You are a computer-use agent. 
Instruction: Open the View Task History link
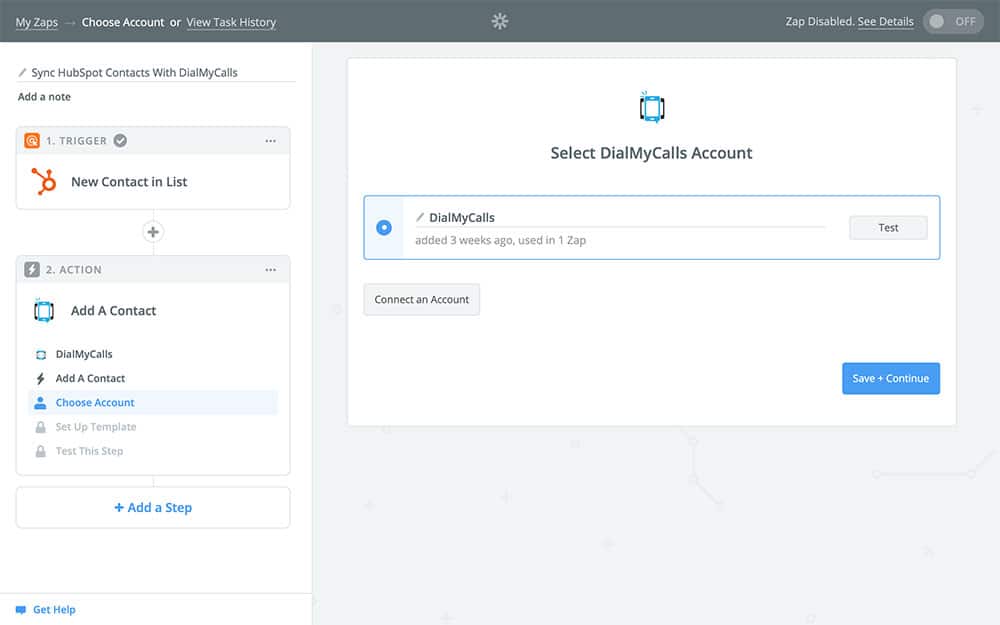231,22
